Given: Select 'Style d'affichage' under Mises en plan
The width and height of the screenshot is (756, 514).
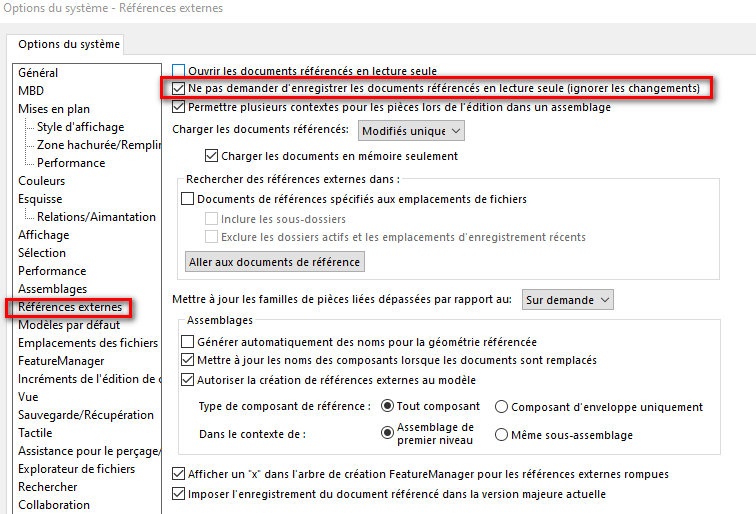Looking at the screenshot, I should (x=80, y=127).
